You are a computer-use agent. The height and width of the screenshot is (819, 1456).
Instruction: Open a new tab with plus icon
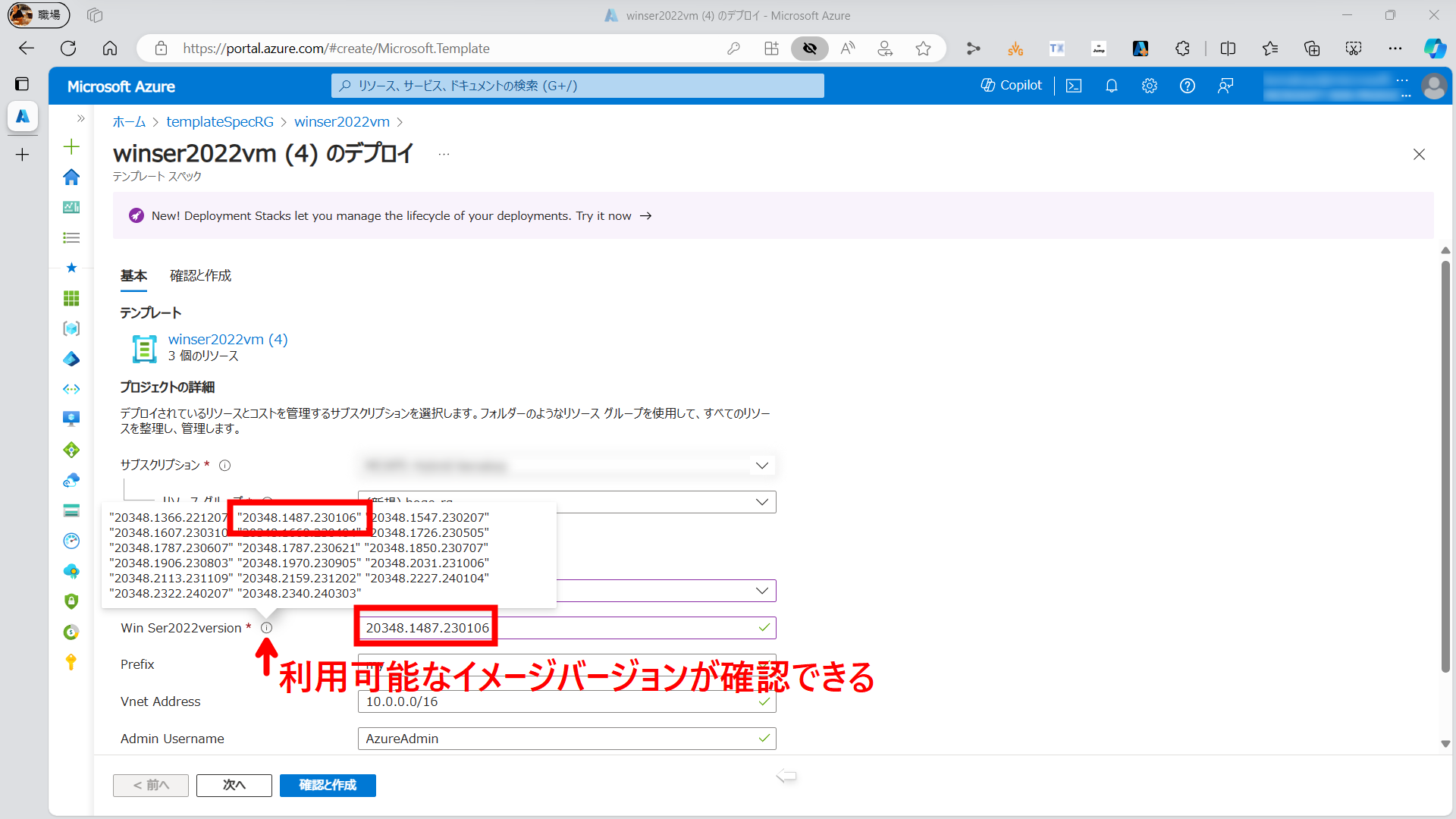tap(23, 155)
